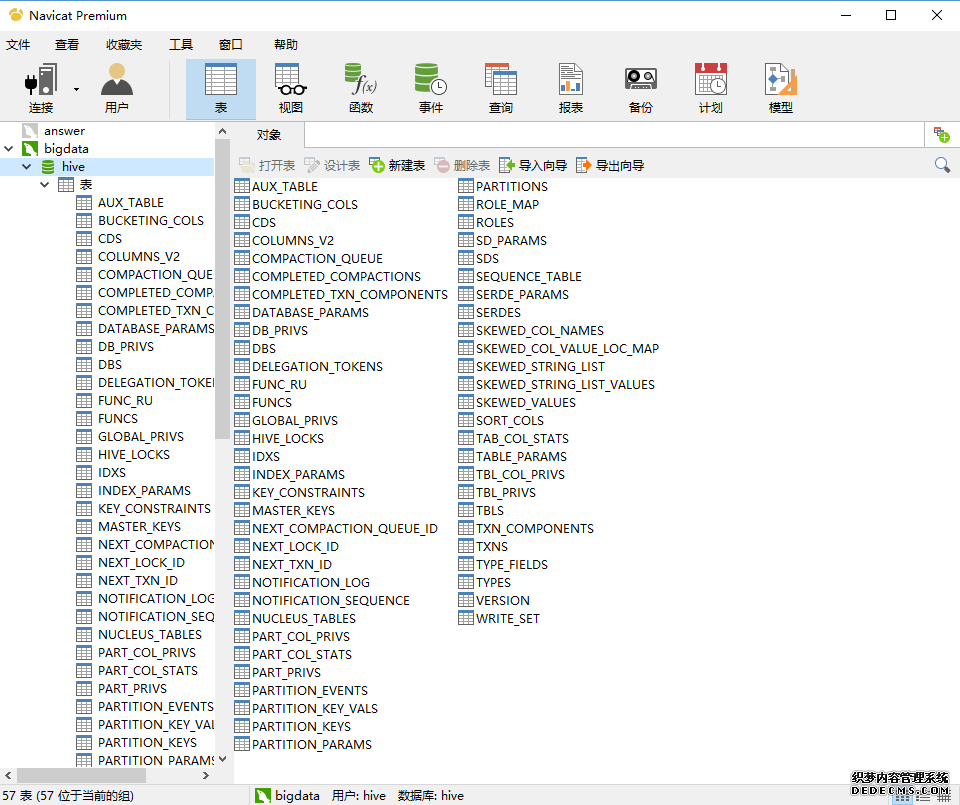Open the 收藏夹 (Favorites) menu
960x805 pixels.
coord(124,45)
